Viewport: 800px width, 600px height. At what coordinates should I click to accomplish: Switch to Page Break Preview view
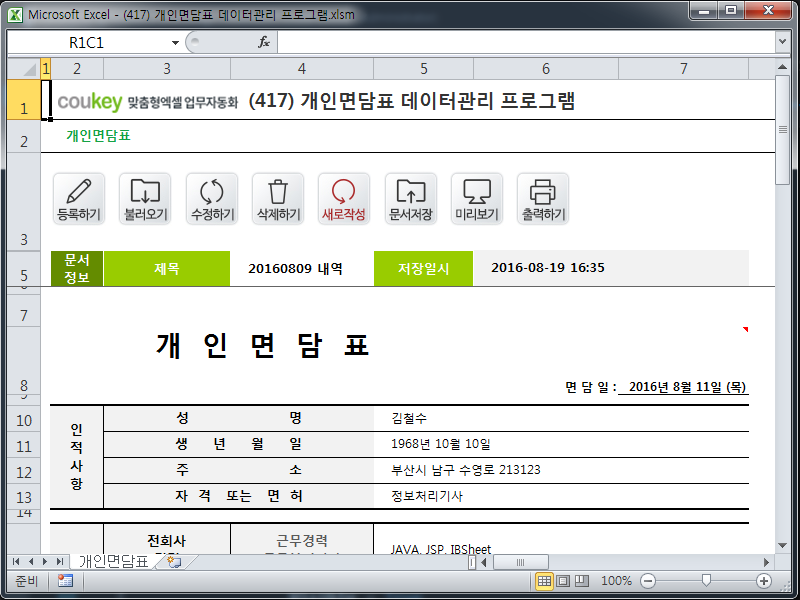coord(582,581)
